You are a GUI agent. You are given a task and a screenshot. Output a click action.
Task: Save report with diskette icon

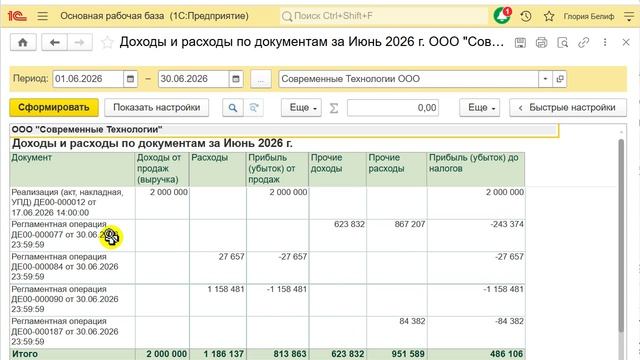(x=520, y=42)
